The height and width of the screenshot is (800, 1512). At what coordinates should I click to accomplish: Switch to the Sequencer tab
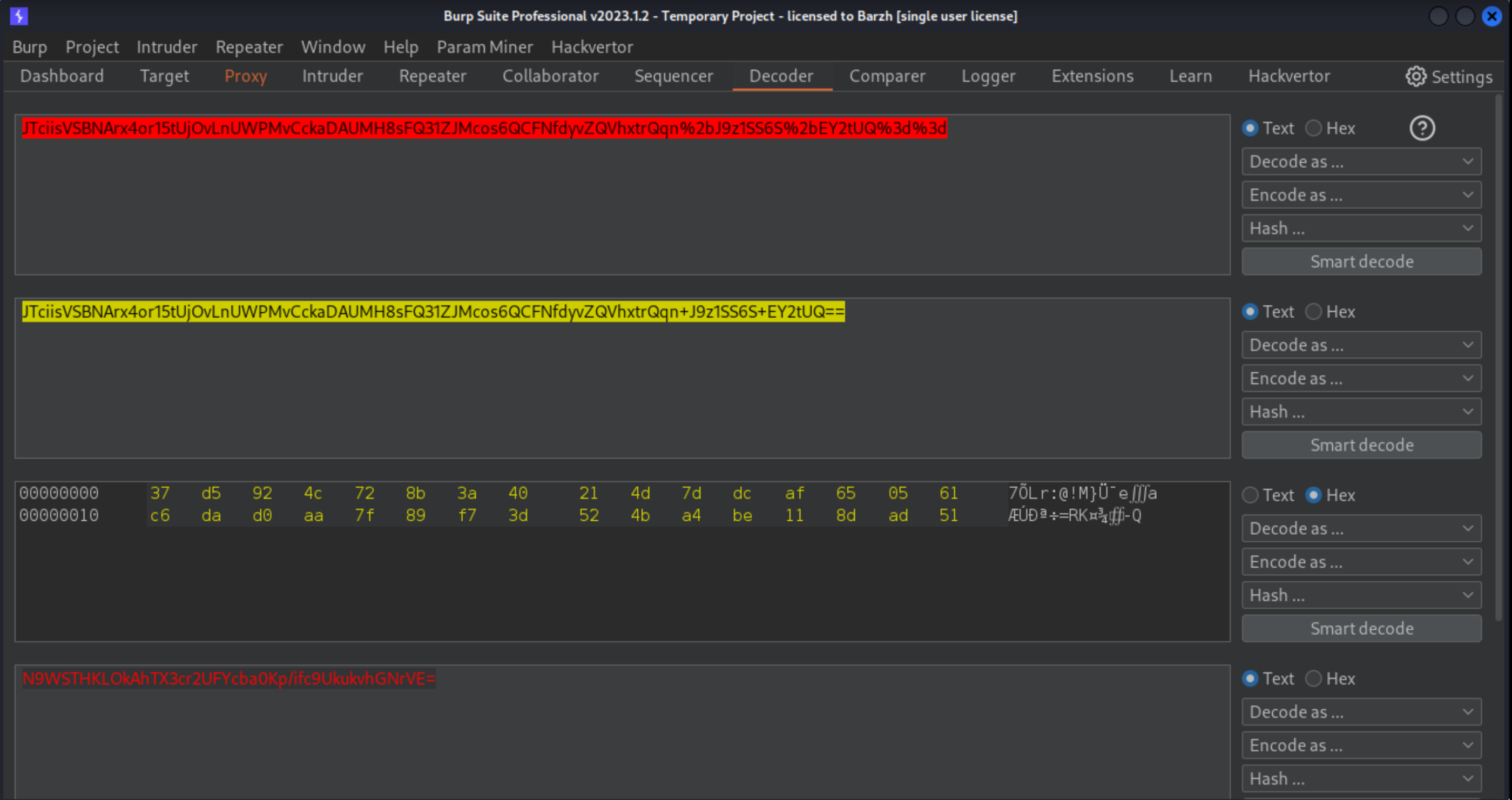point(673,76)
